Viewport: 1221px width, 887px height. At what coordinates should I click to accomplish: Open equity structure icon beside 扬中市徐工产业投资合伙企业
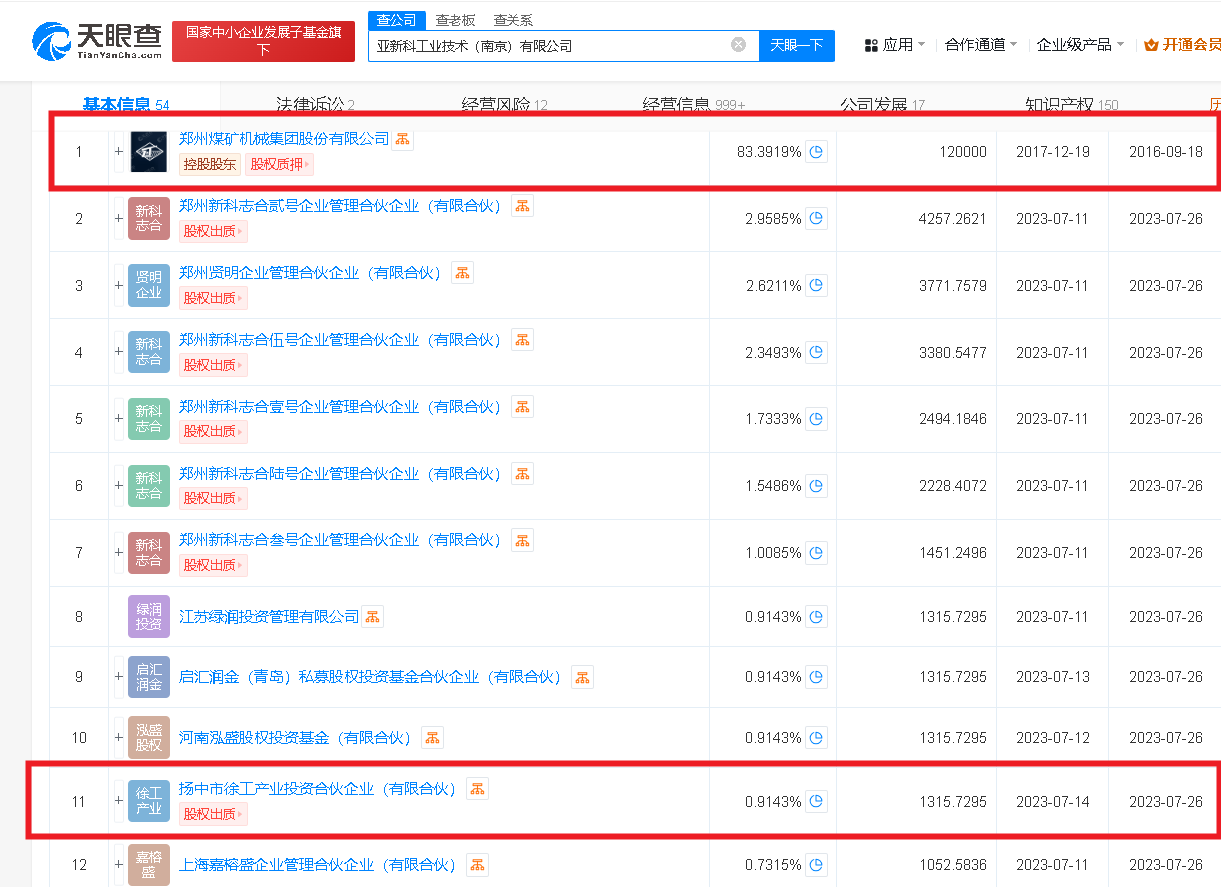477,788
